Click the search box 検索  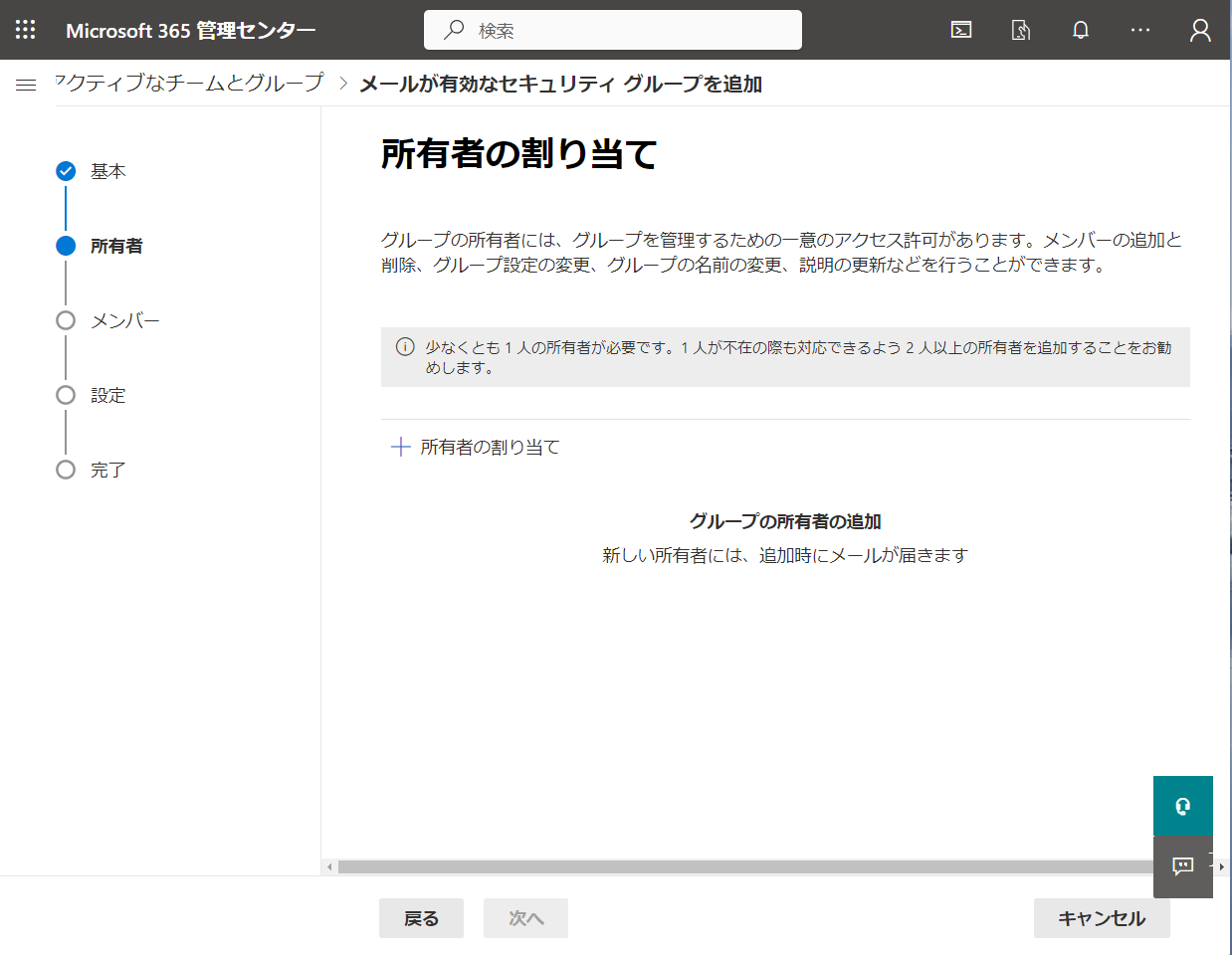(x=613, y=30)
